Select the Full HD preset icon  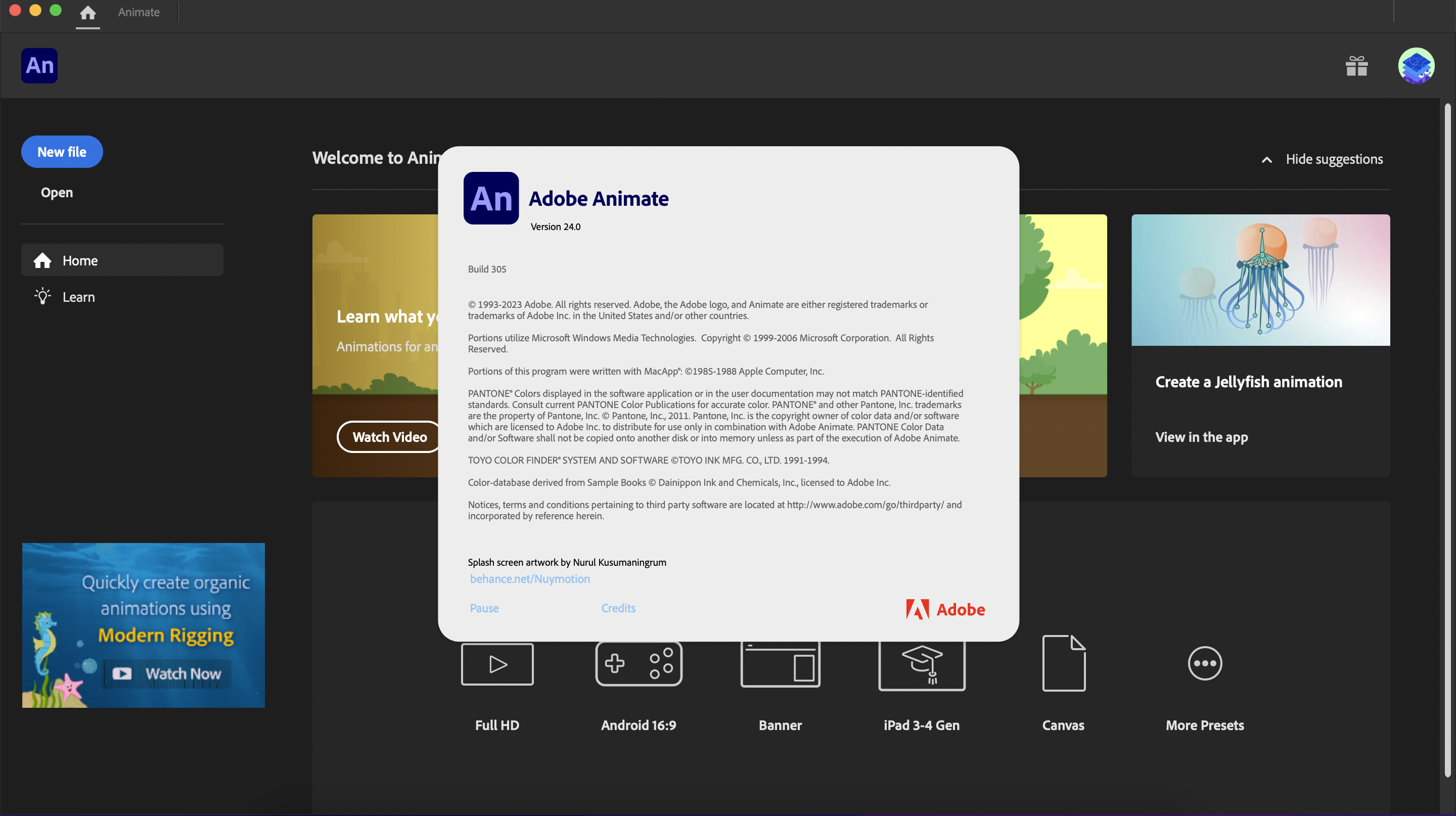(x=497, y=664)
